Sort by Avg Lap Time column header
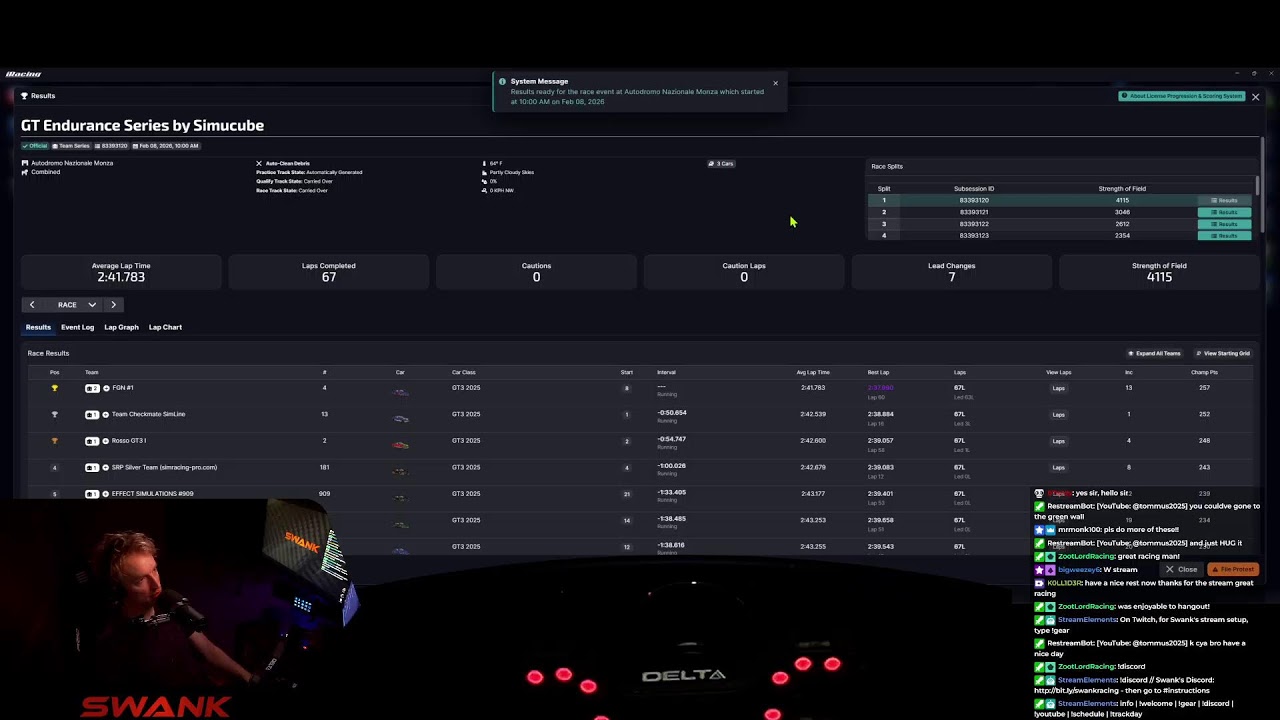Screen dimensions: 1280x720 [x=813, y=373]
